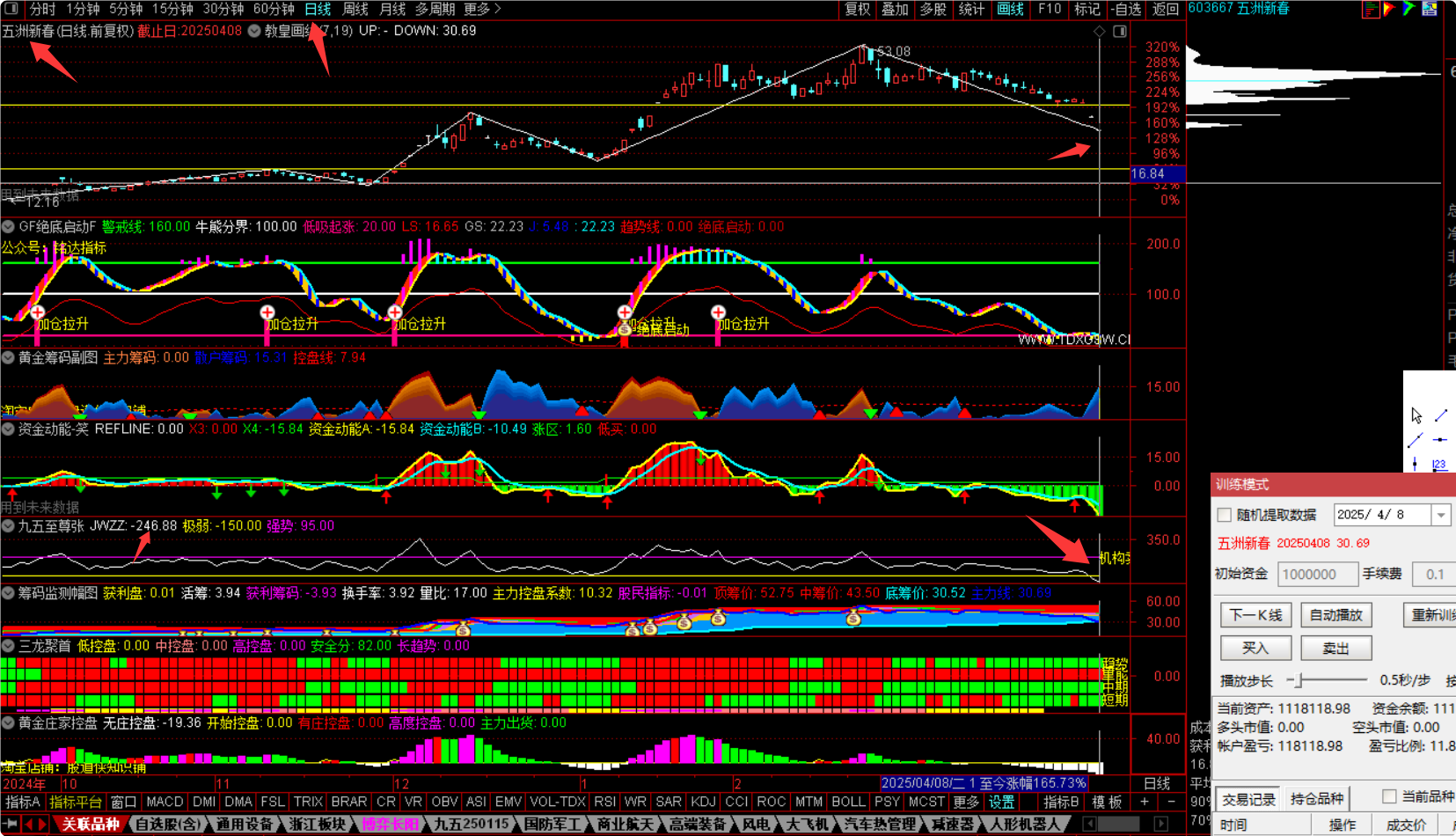The image size is (1456, 836).
Task: Enable the 当前品种 checkbox
Action: click(1389, 796)
